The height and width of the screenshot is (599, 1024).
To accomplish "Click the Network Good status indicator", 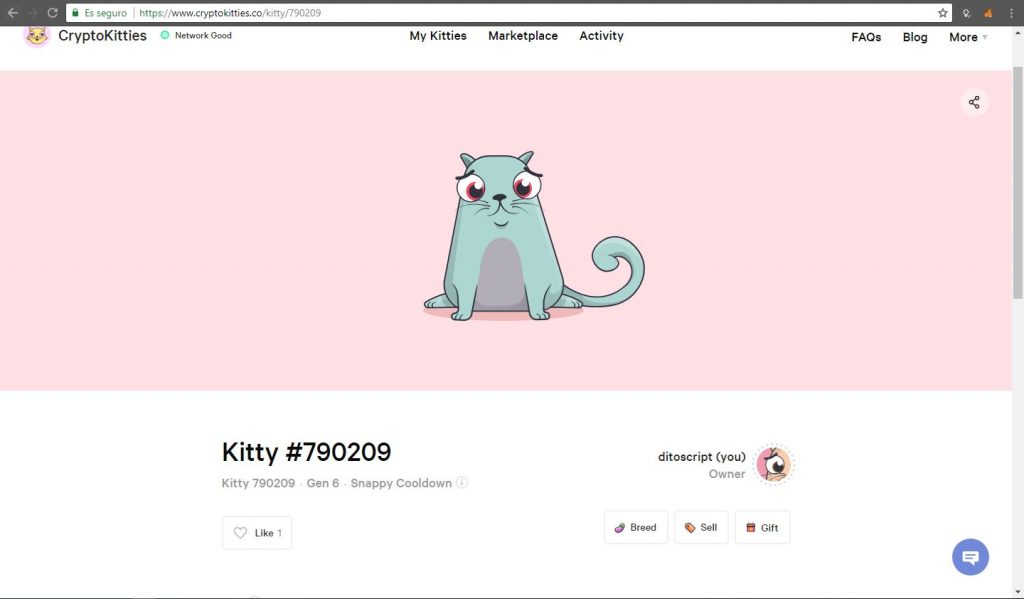I will (196, 35).
